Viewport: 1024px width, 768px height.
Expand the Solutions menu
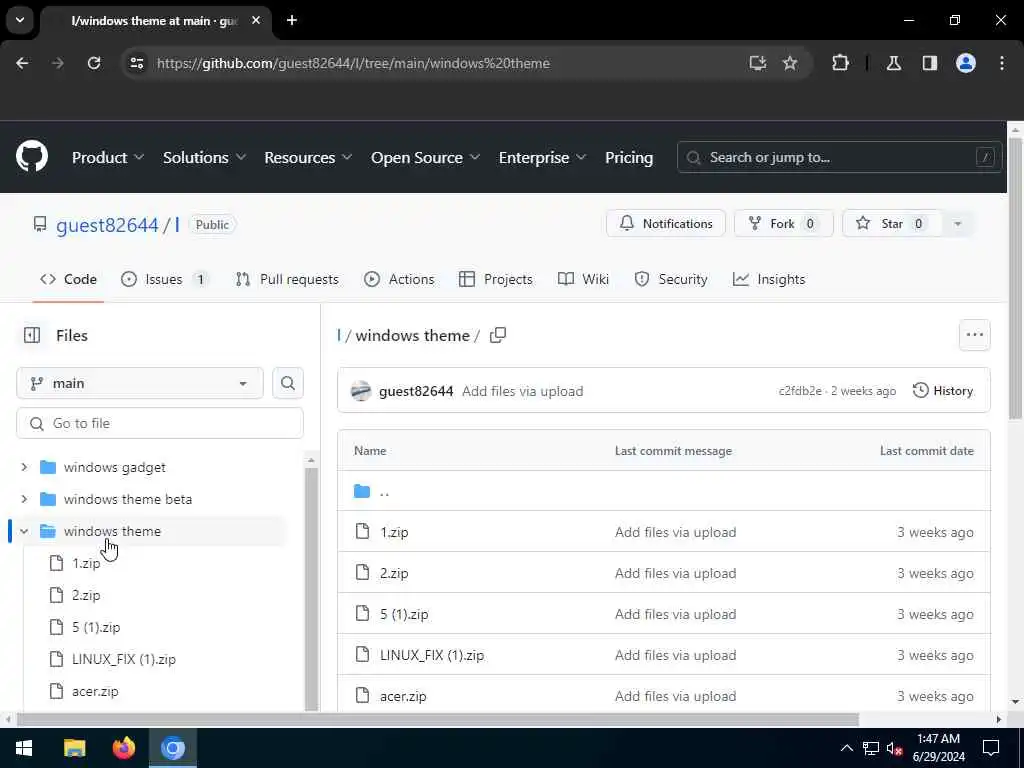tap(204, 157)
